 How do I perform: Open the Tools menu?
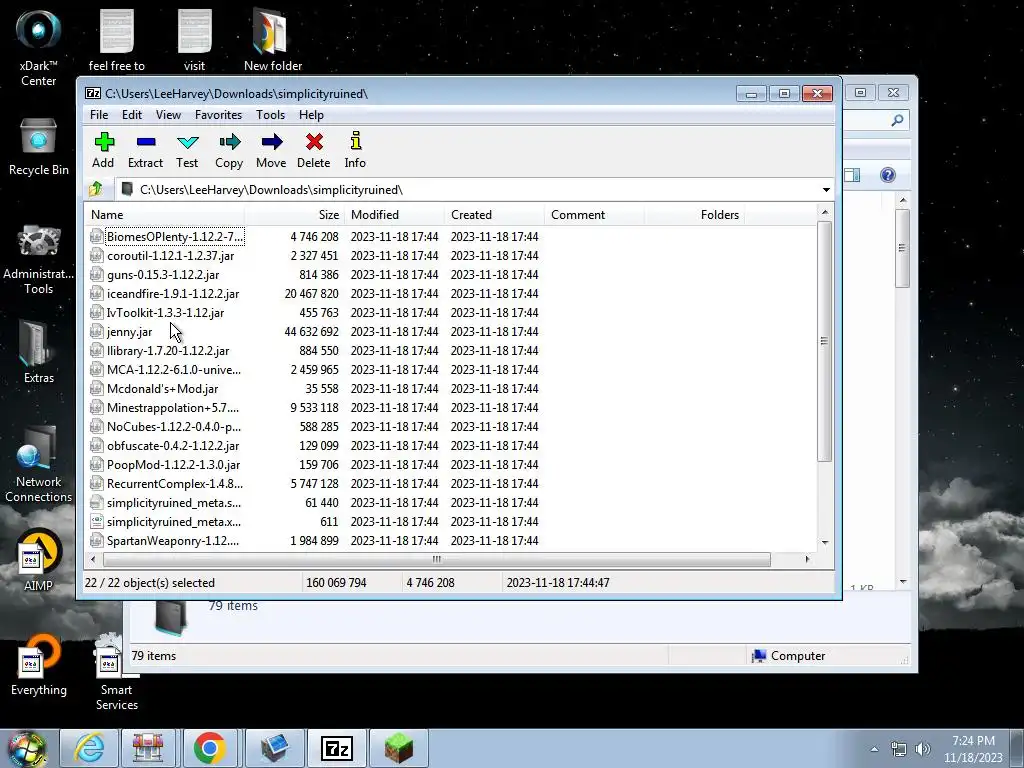click(x=270, y=115)
